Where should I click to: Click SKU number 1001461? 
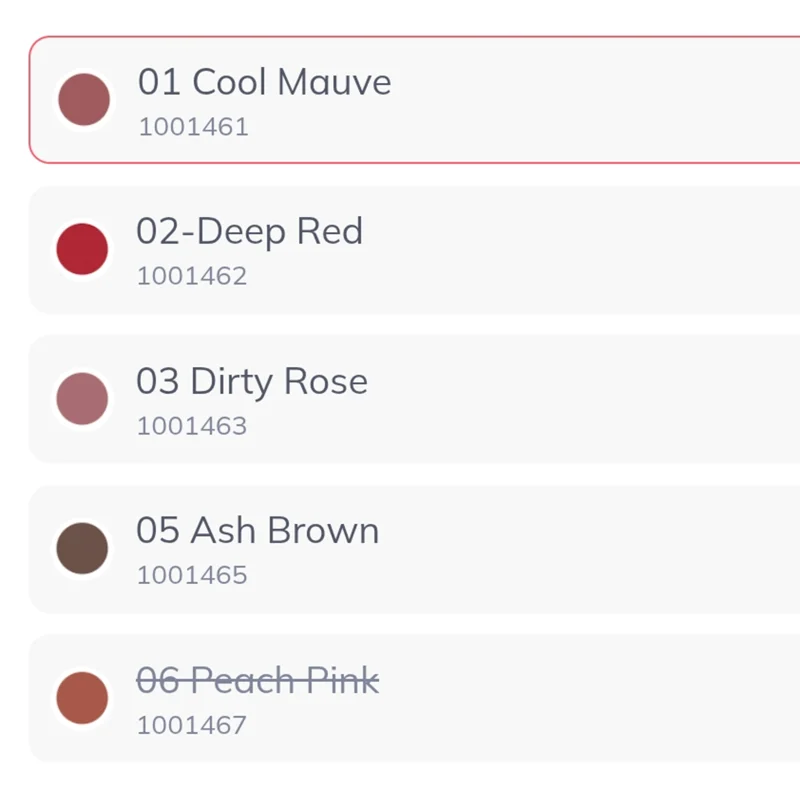click(x=193, y=127)
